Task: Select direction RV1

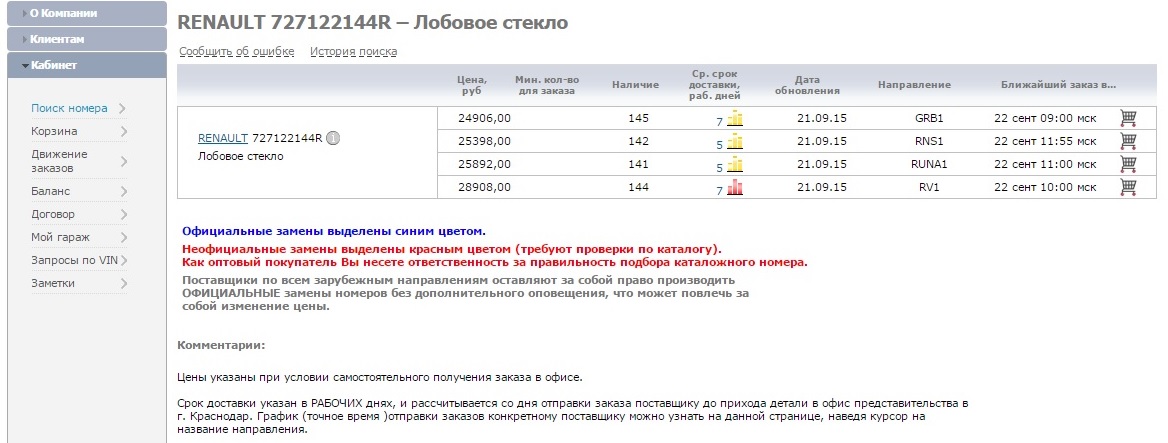Action: pyautogui.click(x=929, y=188)
